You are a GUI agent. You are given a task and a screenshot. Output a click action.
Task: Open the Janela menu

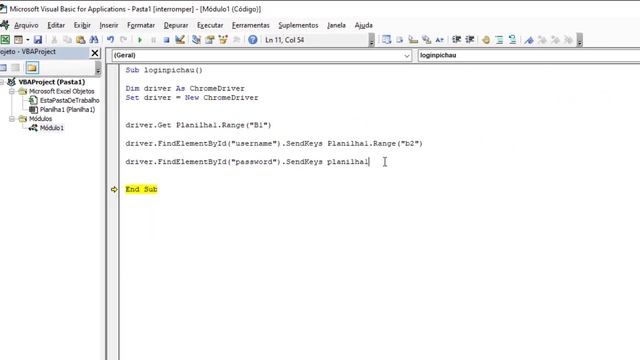[x=336, y=25]
